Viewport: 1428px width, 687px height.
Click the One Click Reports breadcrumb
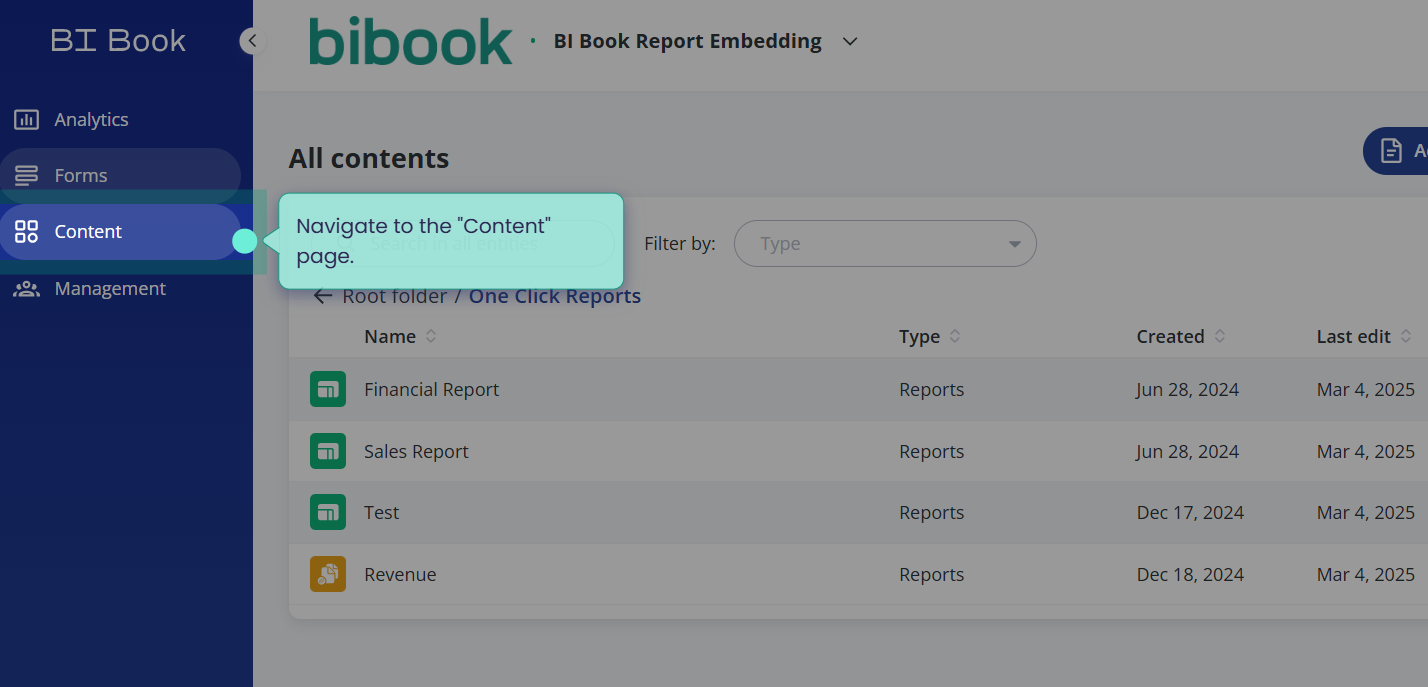click(555, 296)
